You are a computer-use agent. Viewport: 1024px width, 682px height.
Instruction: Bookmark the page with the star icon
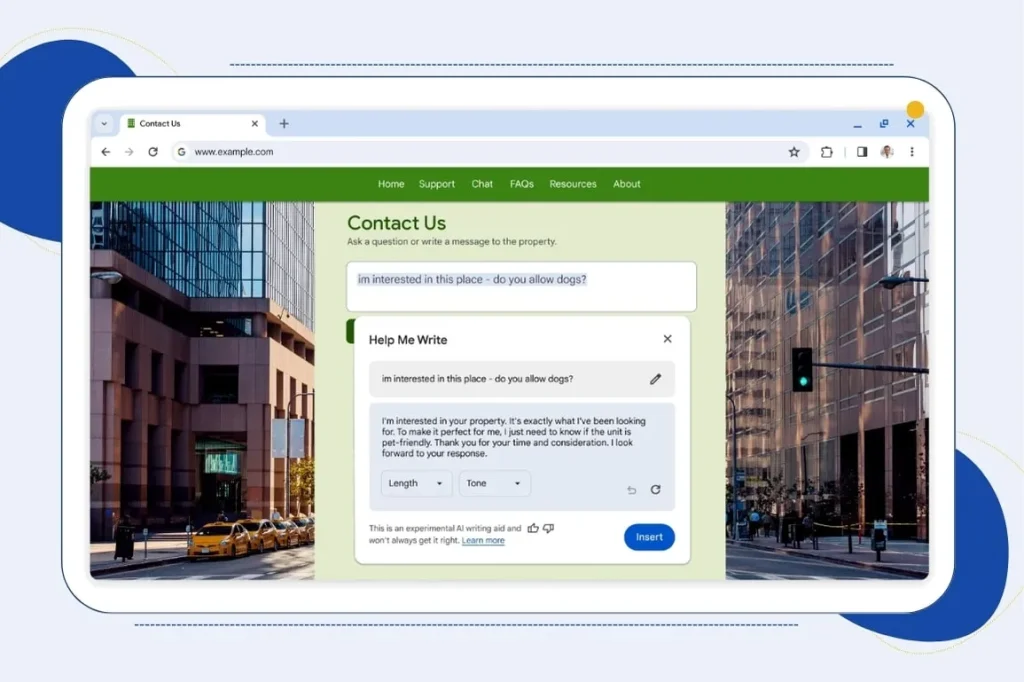(x=793, y=152)
